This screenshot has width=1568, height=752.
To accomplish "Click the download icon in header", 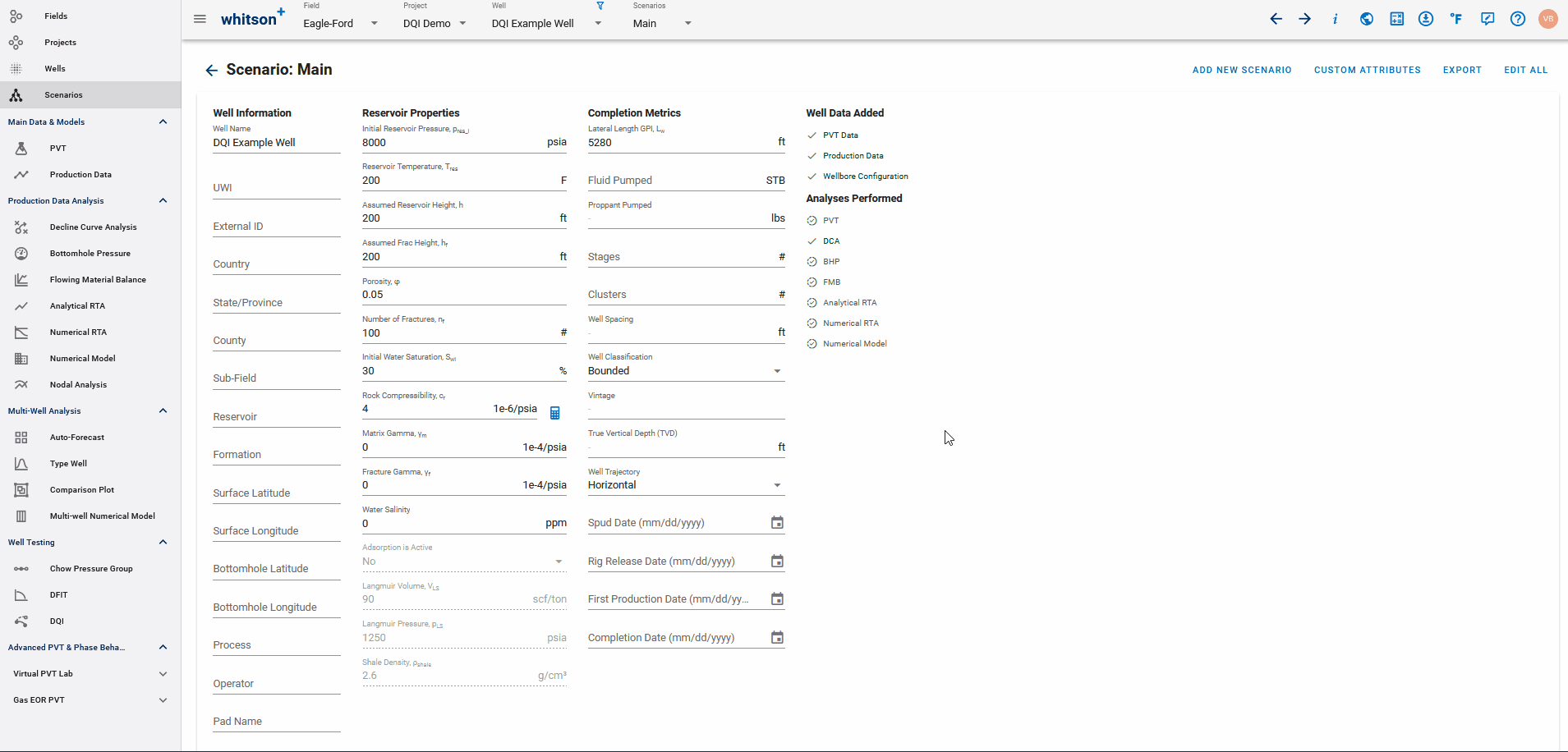I will (1426, 19).
